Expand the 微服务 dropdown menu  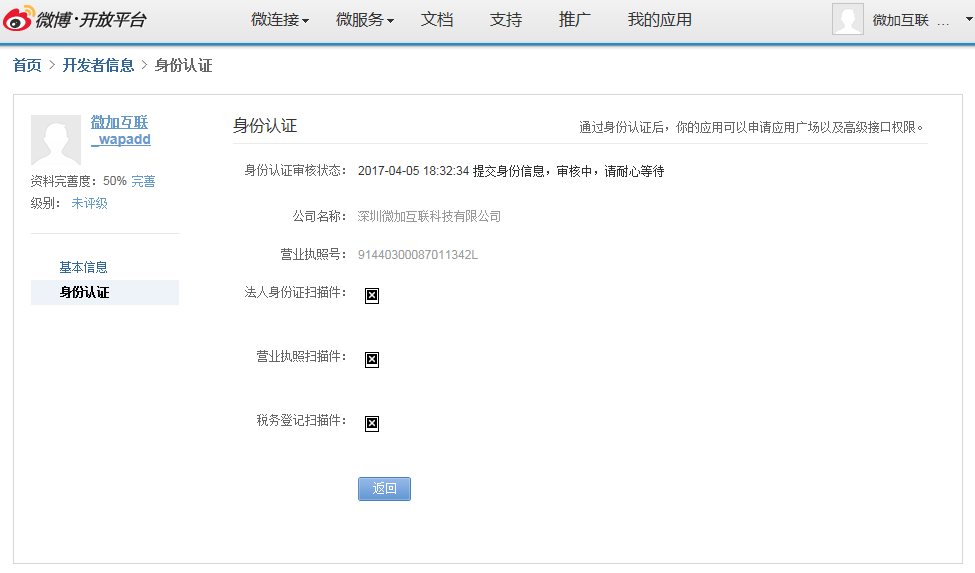pyautogui.click(x=365, y=20)
